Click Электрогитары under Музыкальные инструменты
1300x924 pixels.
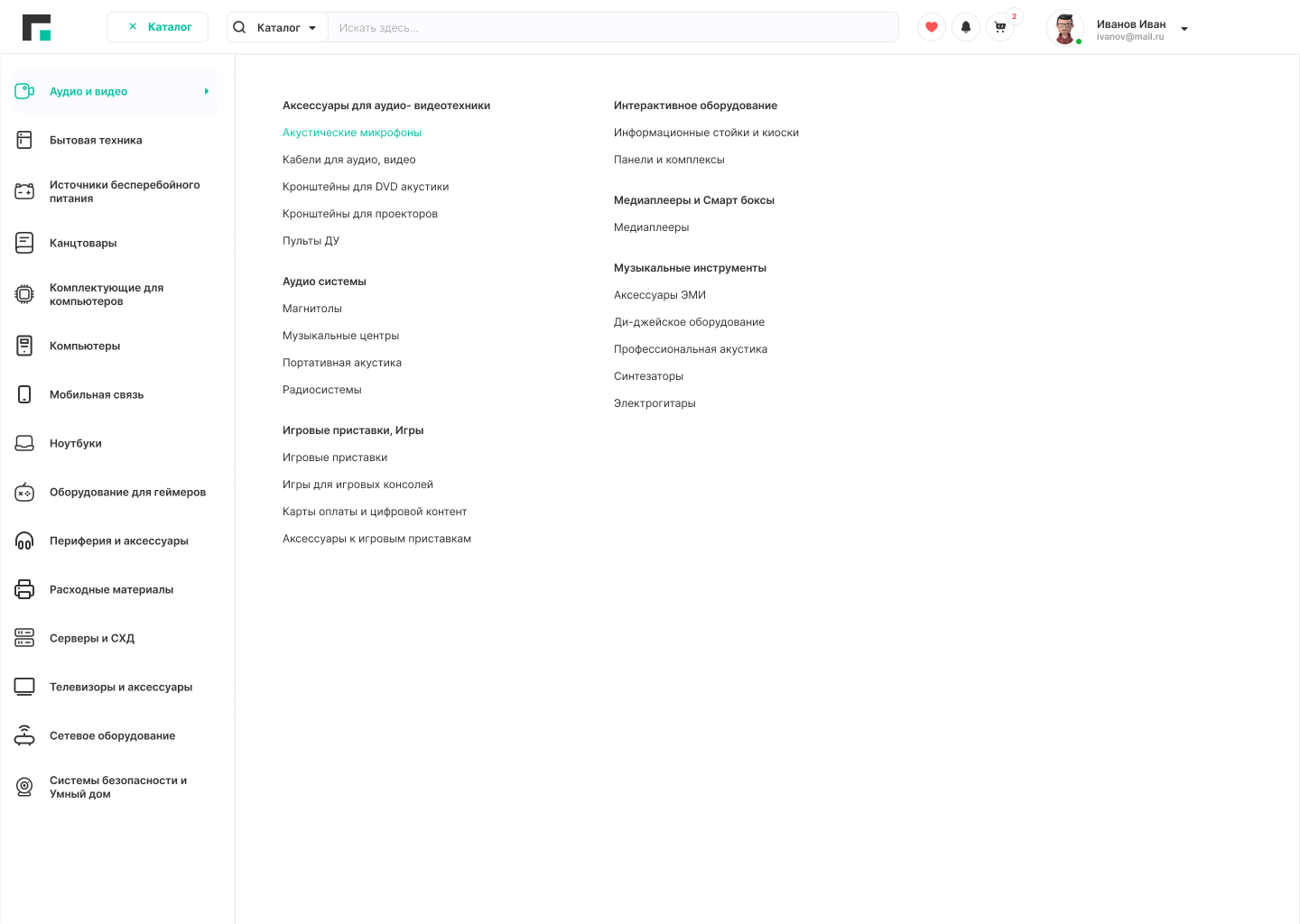[655, 402]
